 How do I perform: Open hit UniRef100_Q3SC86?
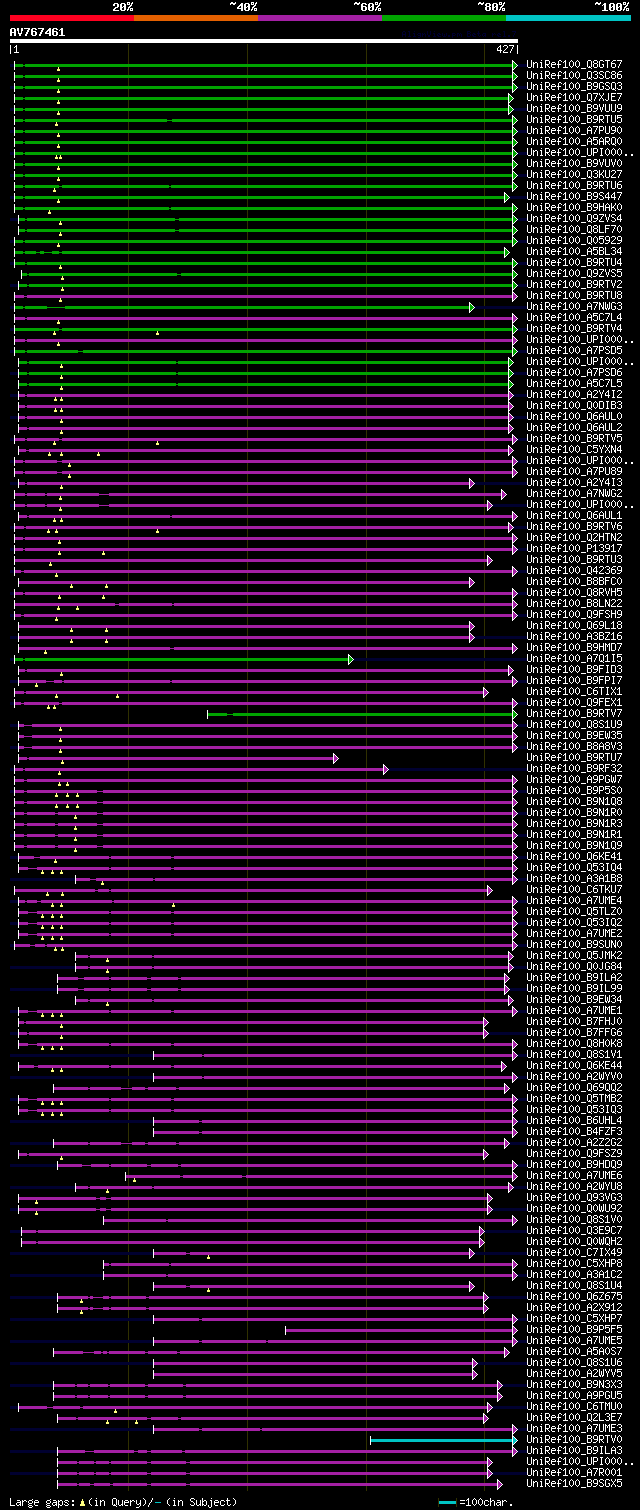(x=574, y=75)
